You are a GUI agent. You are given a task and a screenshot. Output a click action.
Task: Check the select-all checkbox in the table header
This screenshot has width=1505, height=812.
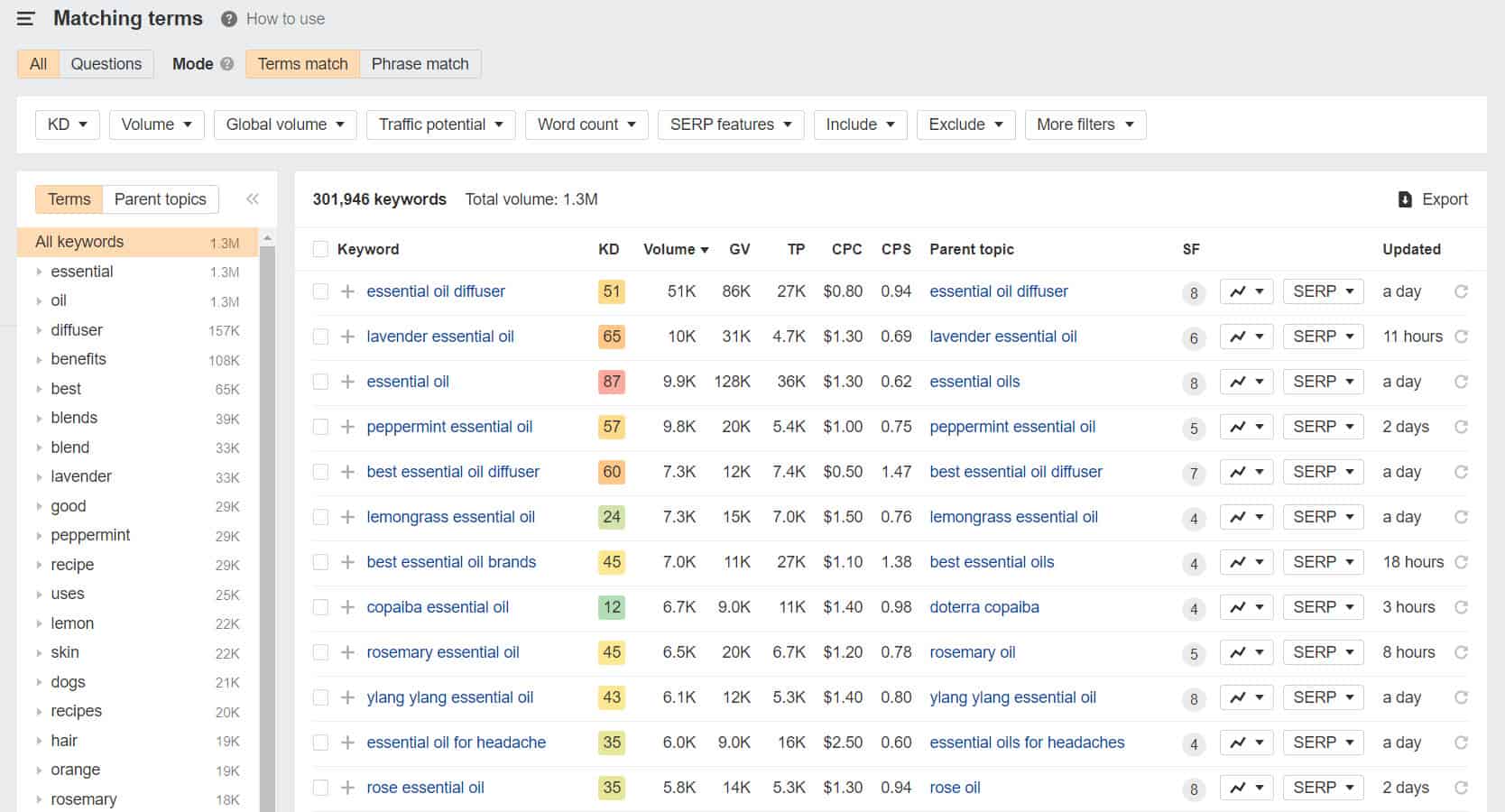[x=320, y=248]
